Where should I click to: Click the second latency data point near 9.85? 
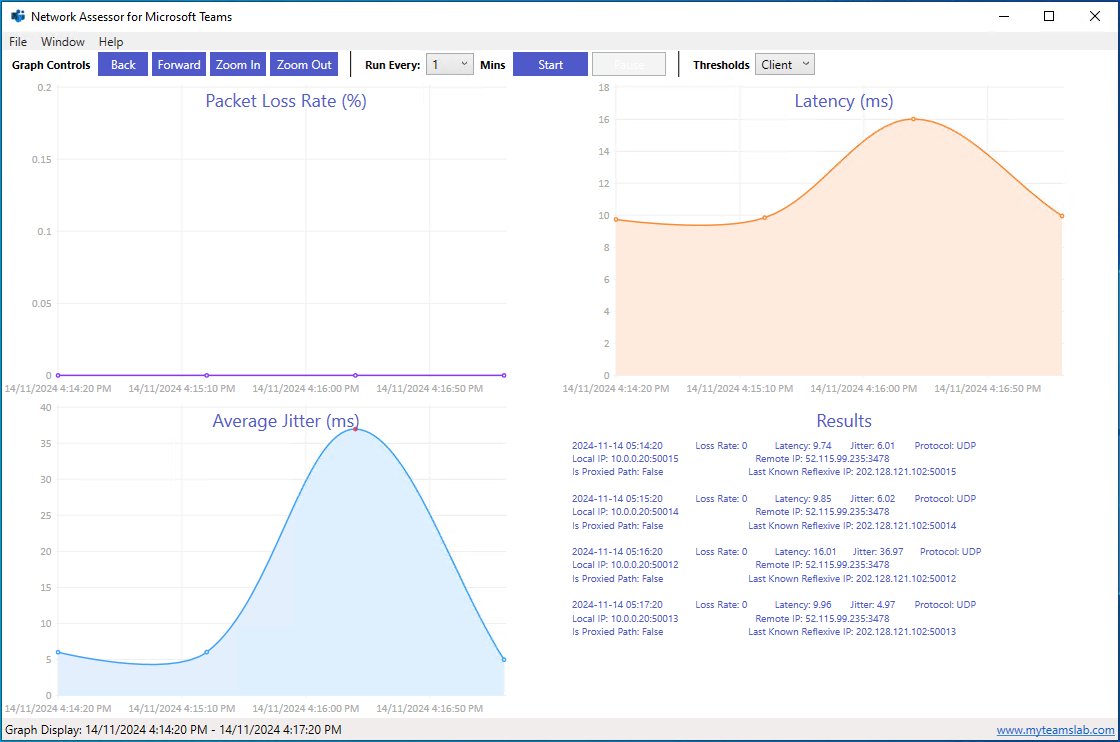coord(764,218)
